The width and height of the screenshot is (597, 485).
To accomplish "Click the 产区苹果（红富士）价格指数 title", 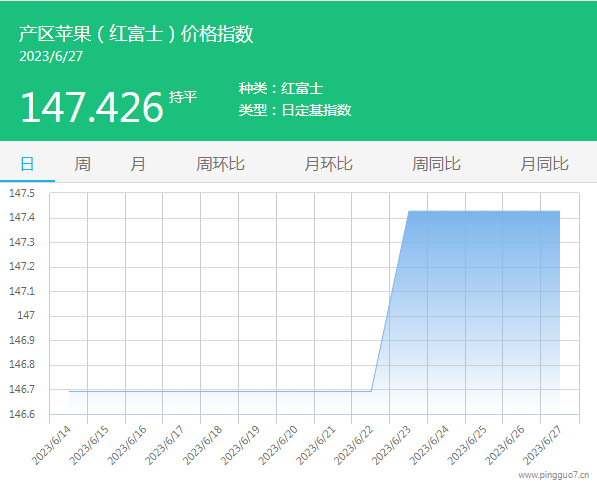I will coord(136,34).
